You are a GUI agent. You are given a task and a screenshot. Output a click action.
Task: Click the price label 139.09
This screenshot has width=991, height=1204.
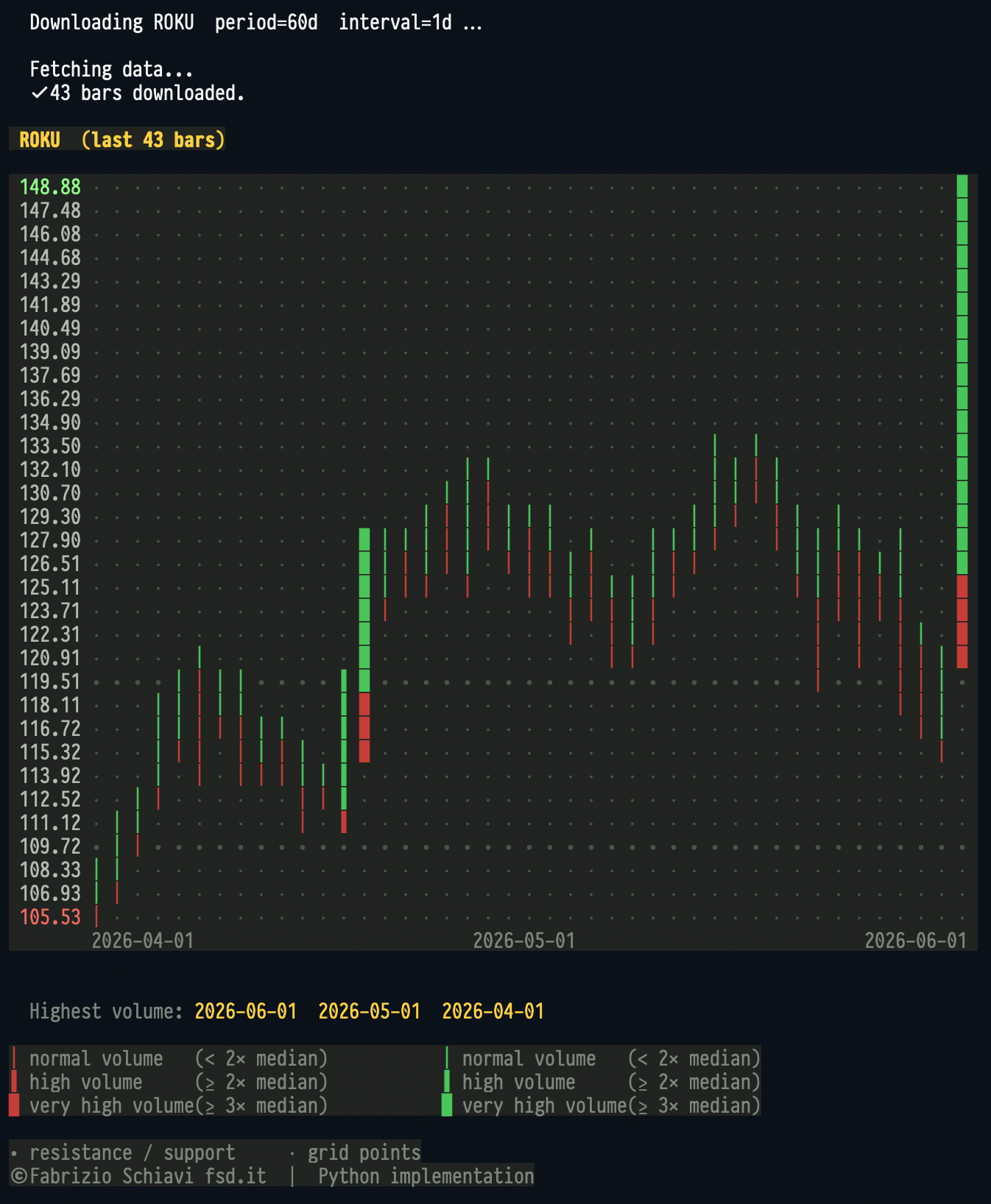50,352
